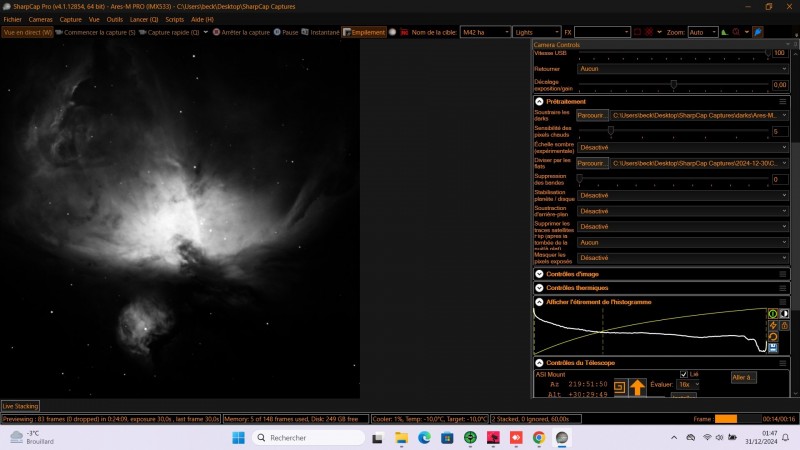Image resolution: width=800 pixels, height=450 pixels.
Task: Click the Instantané snapshot button
Action: pos(320,32)
